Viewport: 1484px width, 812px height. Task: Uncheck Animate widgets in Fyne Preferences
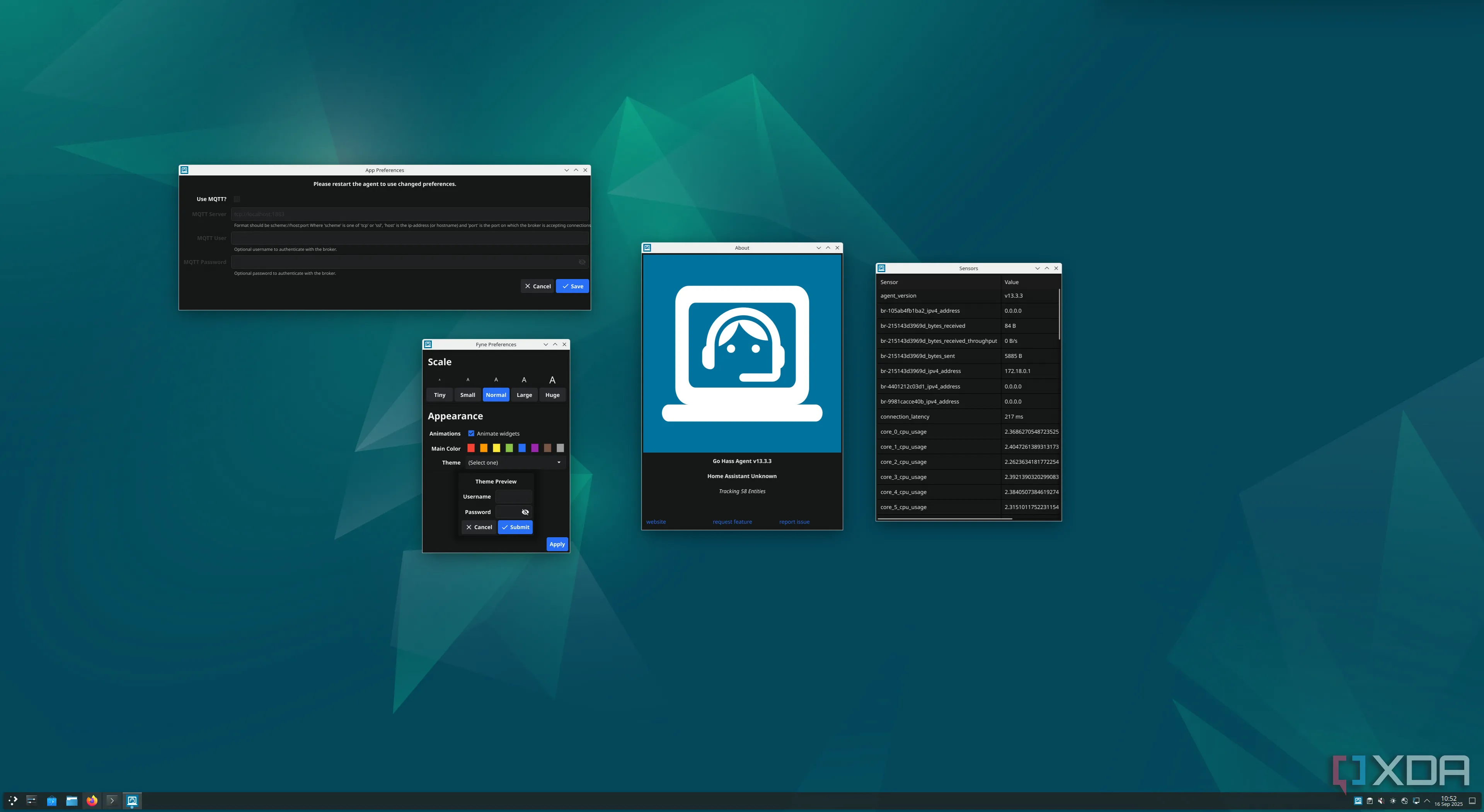tap(471, 433)
